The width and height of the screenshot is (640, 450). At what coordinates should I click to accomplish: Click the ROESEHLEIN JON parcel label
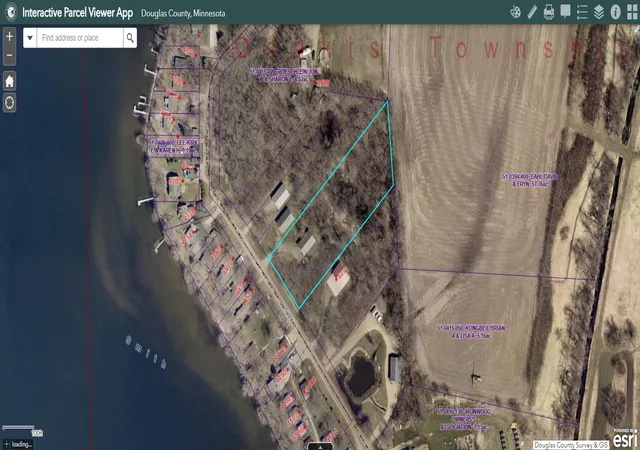click(284, 75)
